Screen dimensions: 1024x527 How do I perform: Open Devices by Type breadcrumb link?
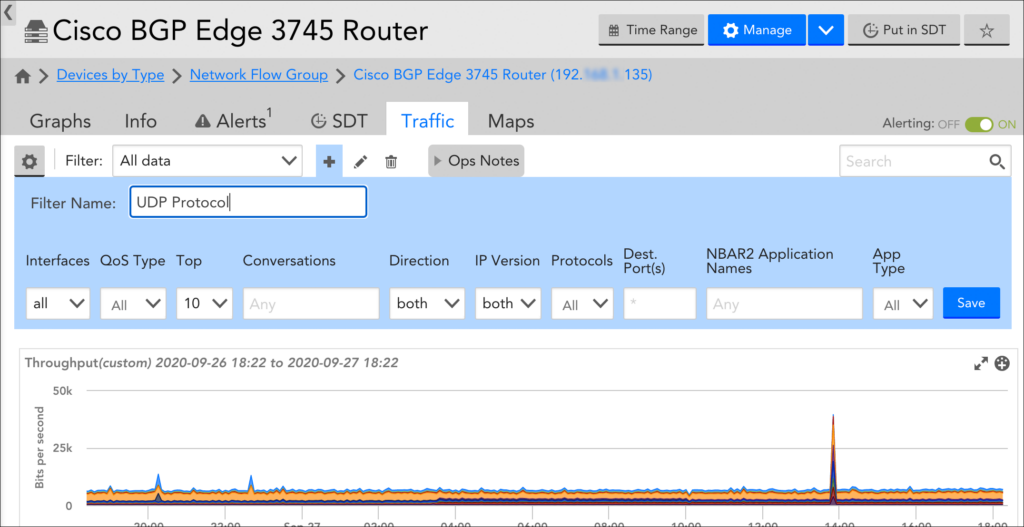coord(110,75)
